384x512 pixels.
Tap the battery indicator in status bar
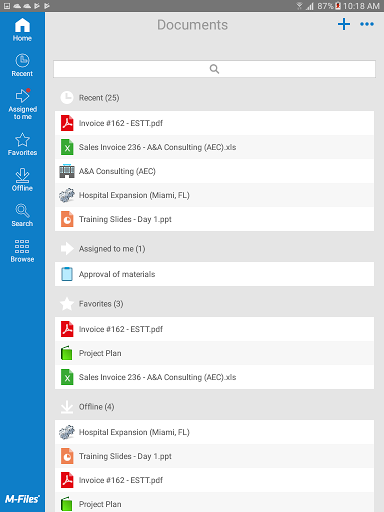[x=338, y=6]
